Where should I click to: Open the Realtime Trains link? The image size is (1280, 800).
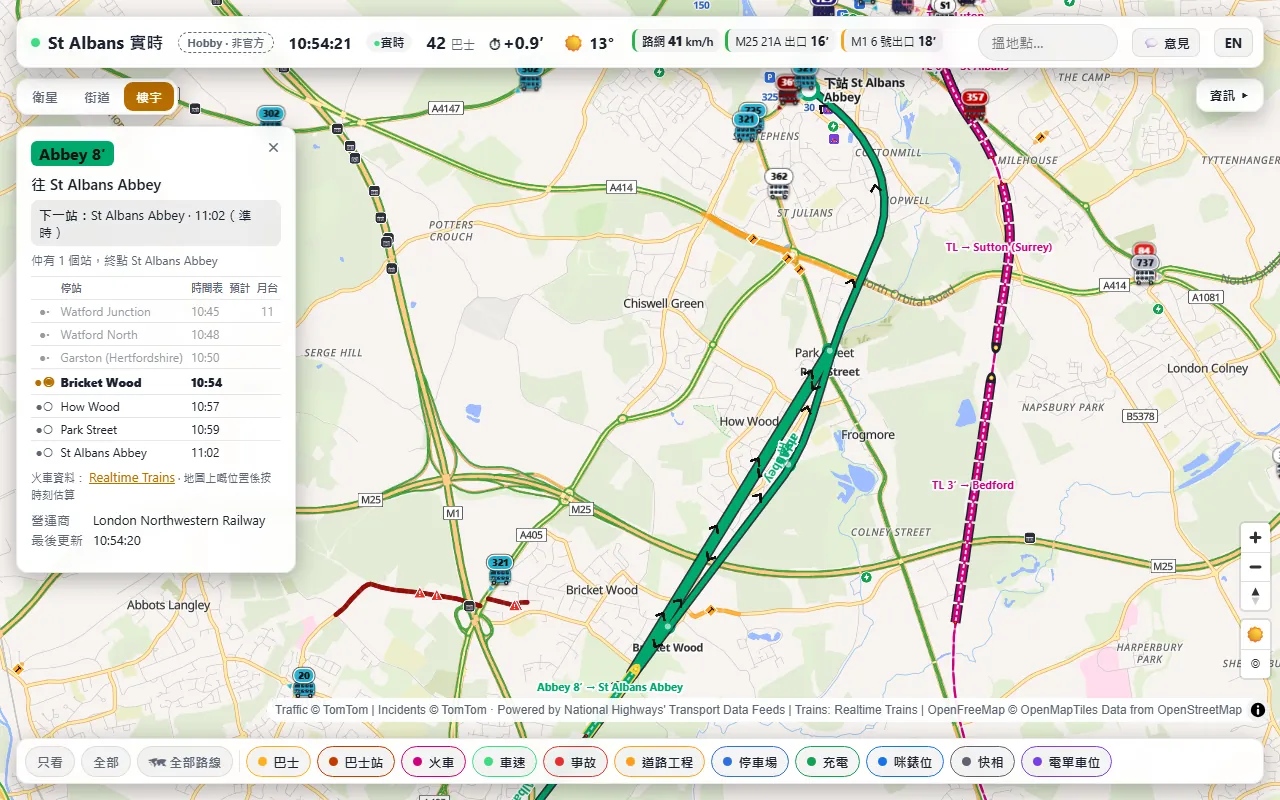132,478
